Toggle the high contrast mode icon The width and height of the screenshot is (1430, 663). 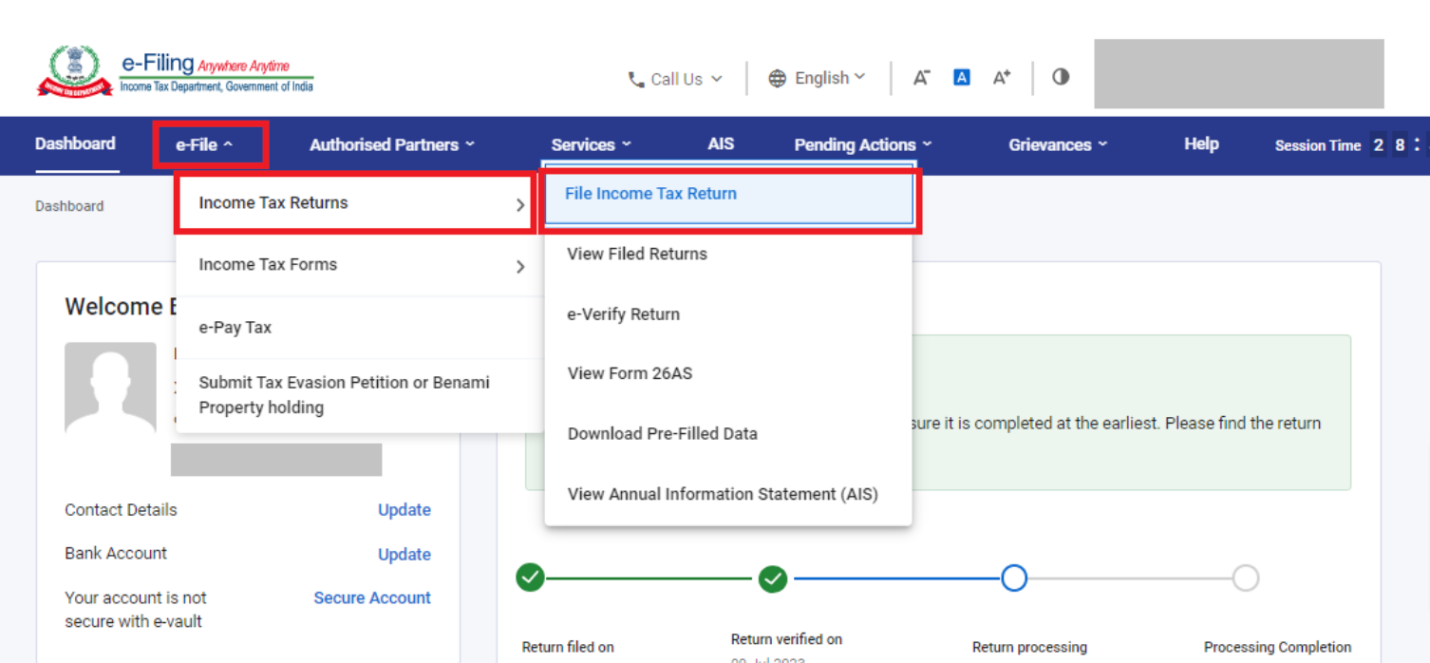(1061, 77)
